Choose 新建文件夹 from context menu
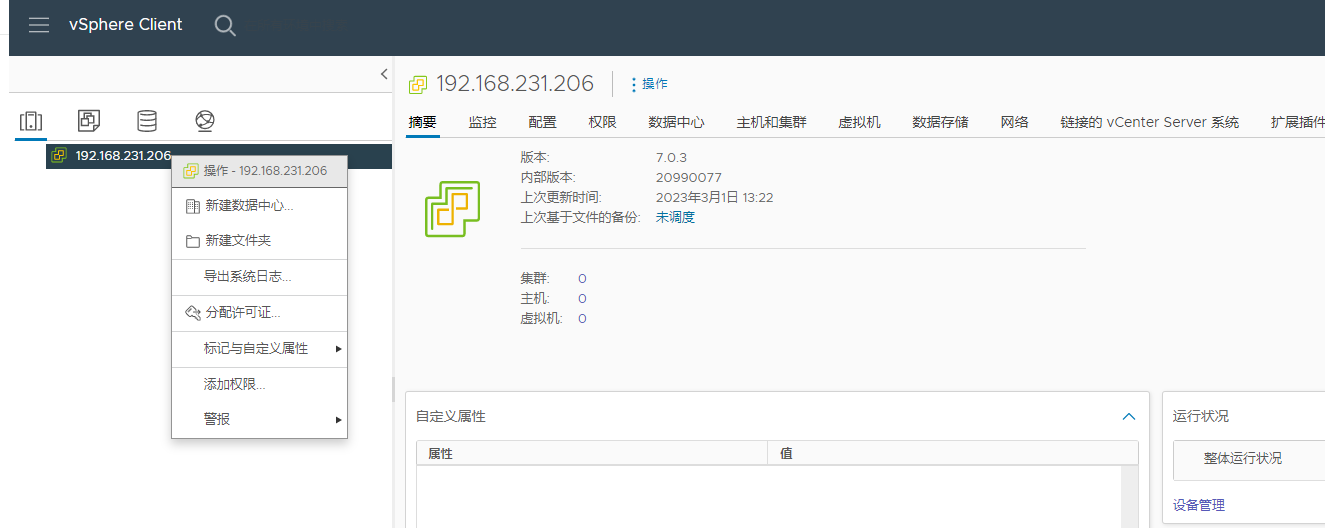 tap(259, 241)
